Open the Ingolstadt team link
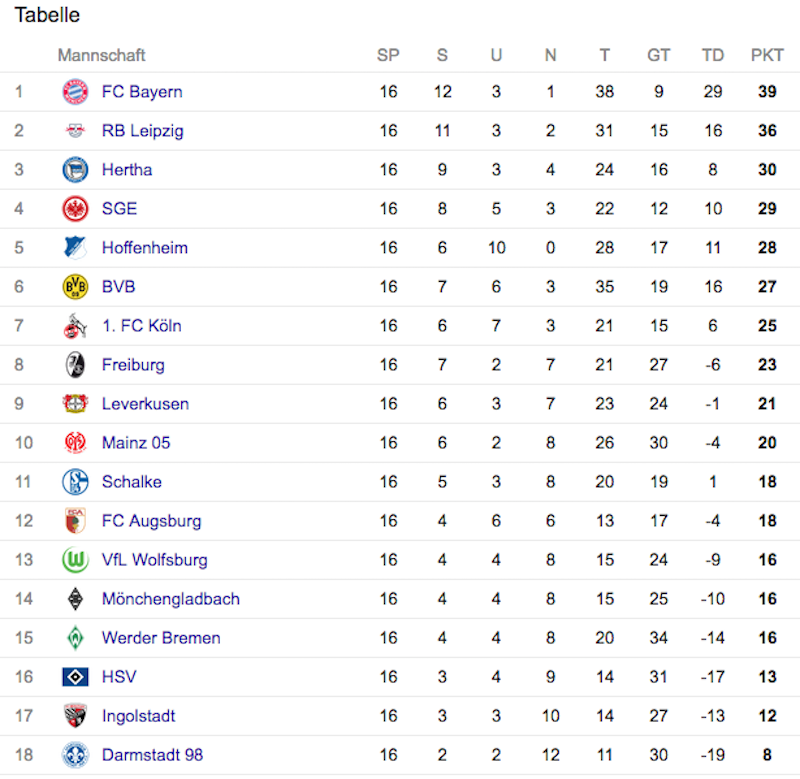 click(x=138, y=716)
